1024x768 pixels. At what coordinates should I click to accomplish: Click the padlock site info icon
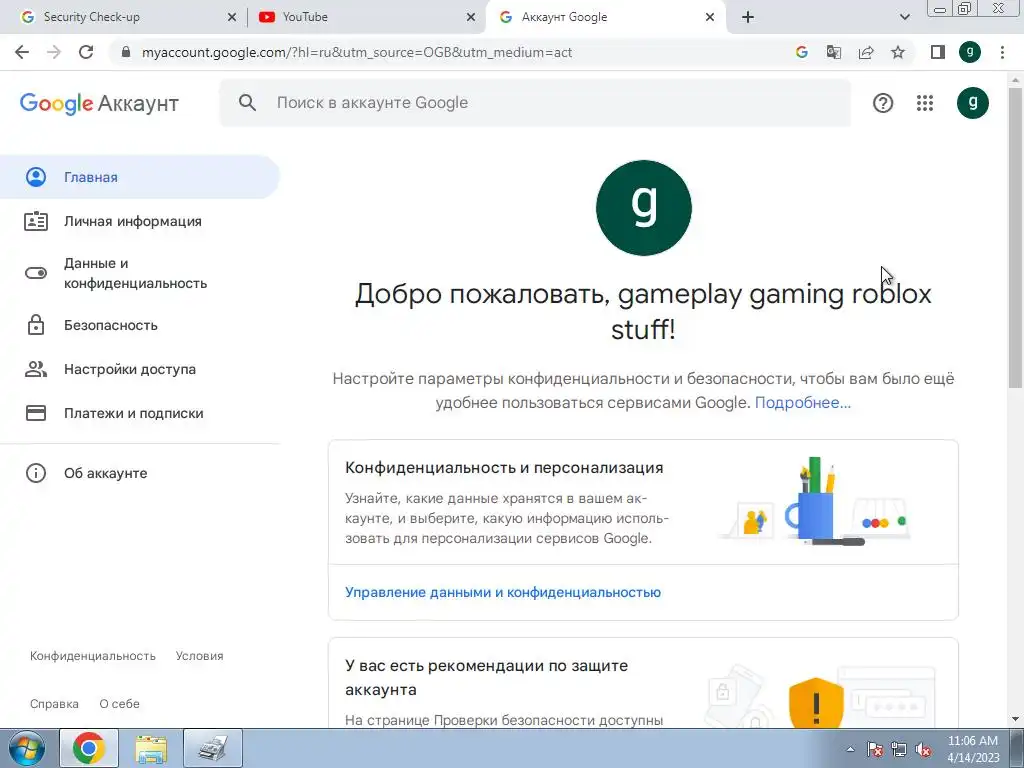click(126, 52)
